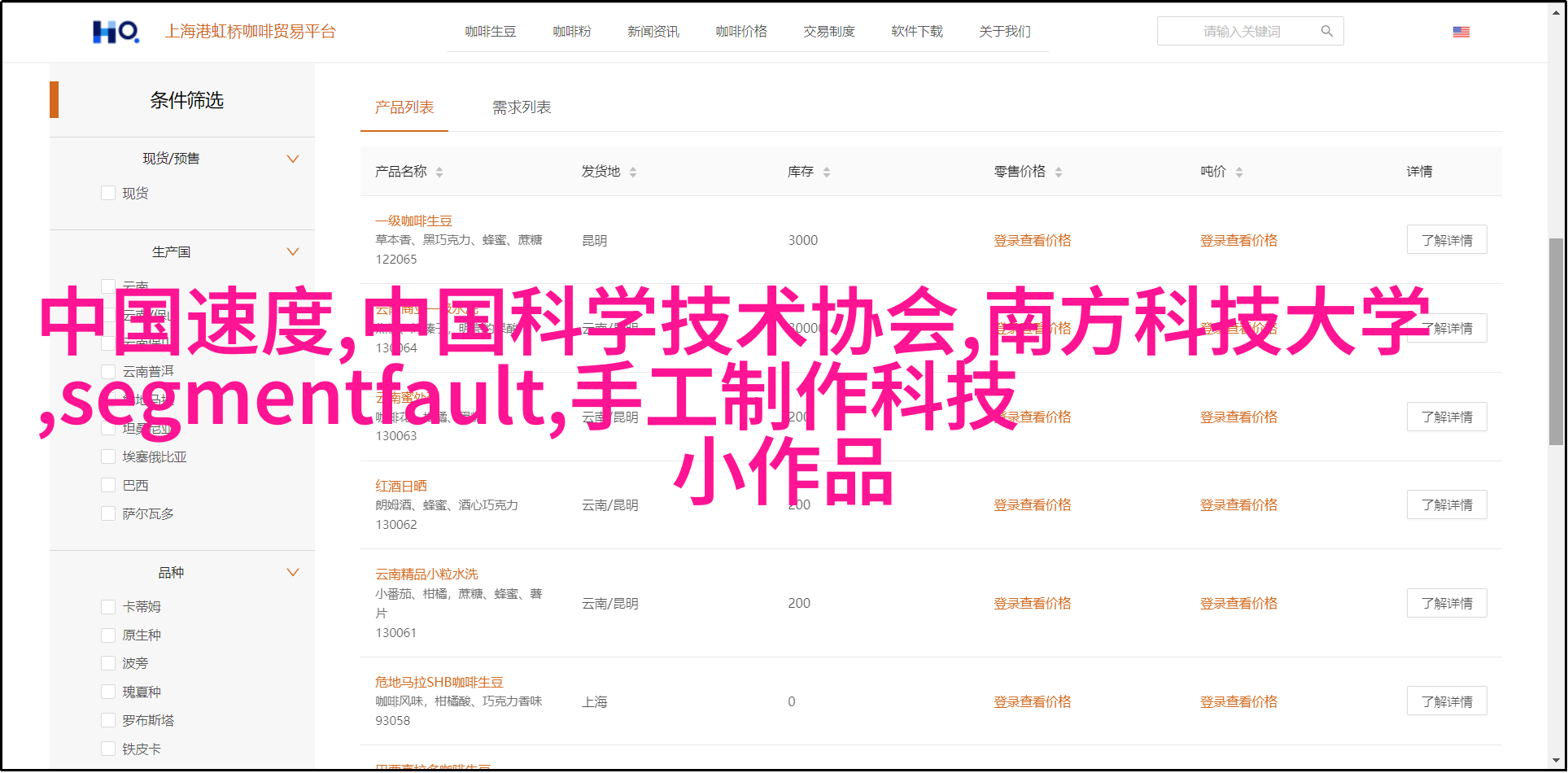Collapse the 生产国 filter section
The height and width of the screenshot is (773, 1568).
(293, 251)
